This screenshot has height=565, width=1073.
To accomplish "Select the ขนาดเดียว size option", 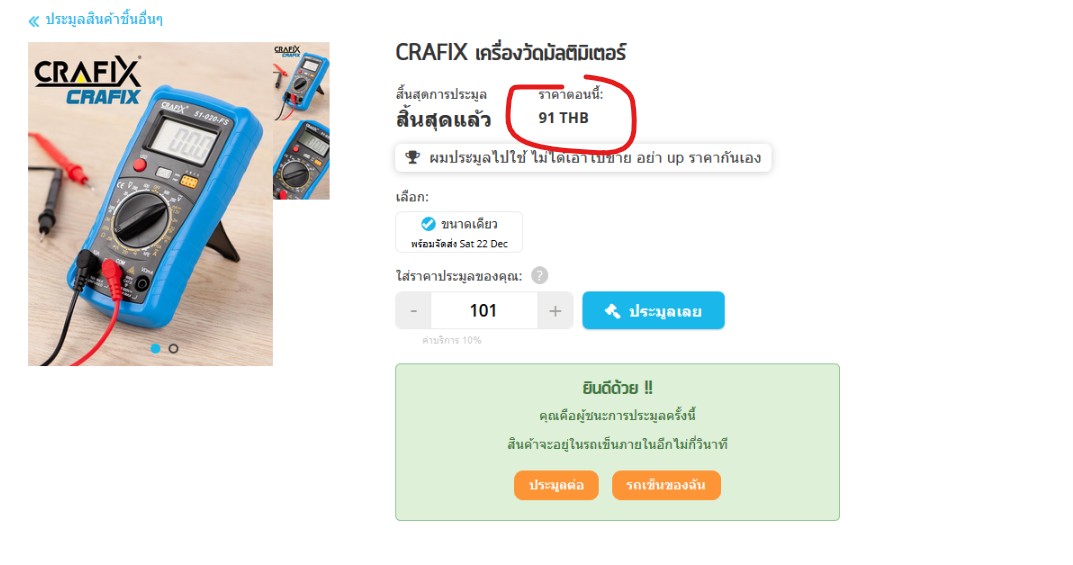I will [459, 232].
